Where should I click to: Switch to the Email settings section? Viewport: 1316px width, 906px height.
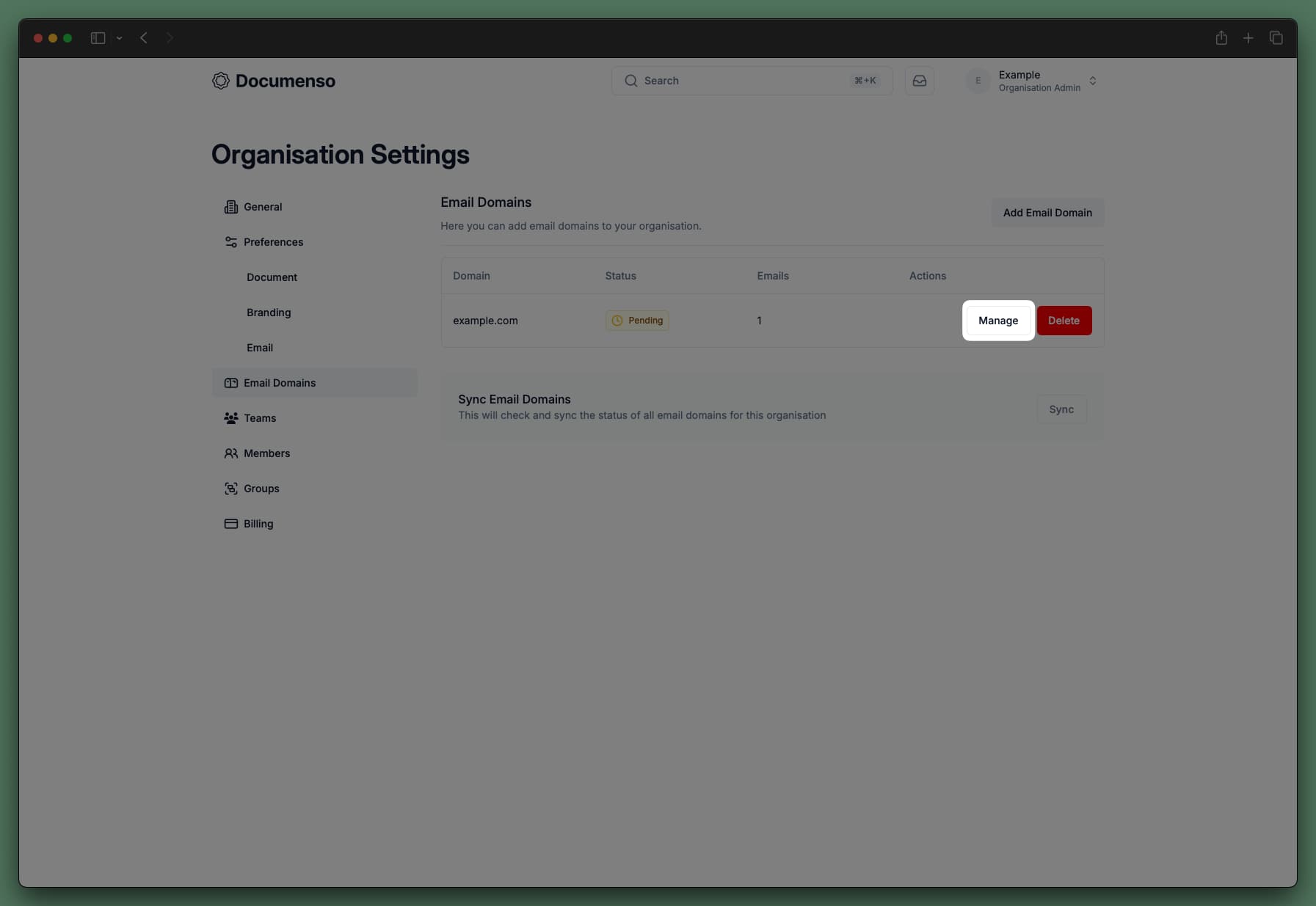coord(260,348)
